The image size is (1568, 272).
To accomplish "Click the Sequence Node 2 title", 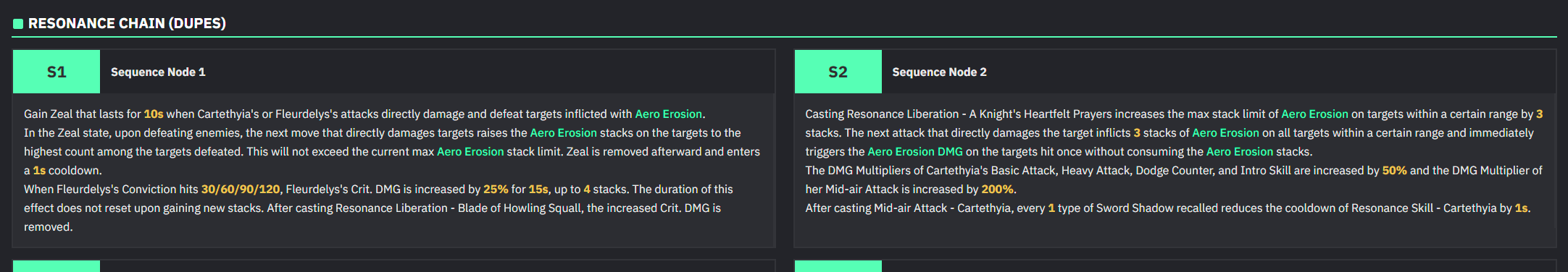I will [939, 72].
